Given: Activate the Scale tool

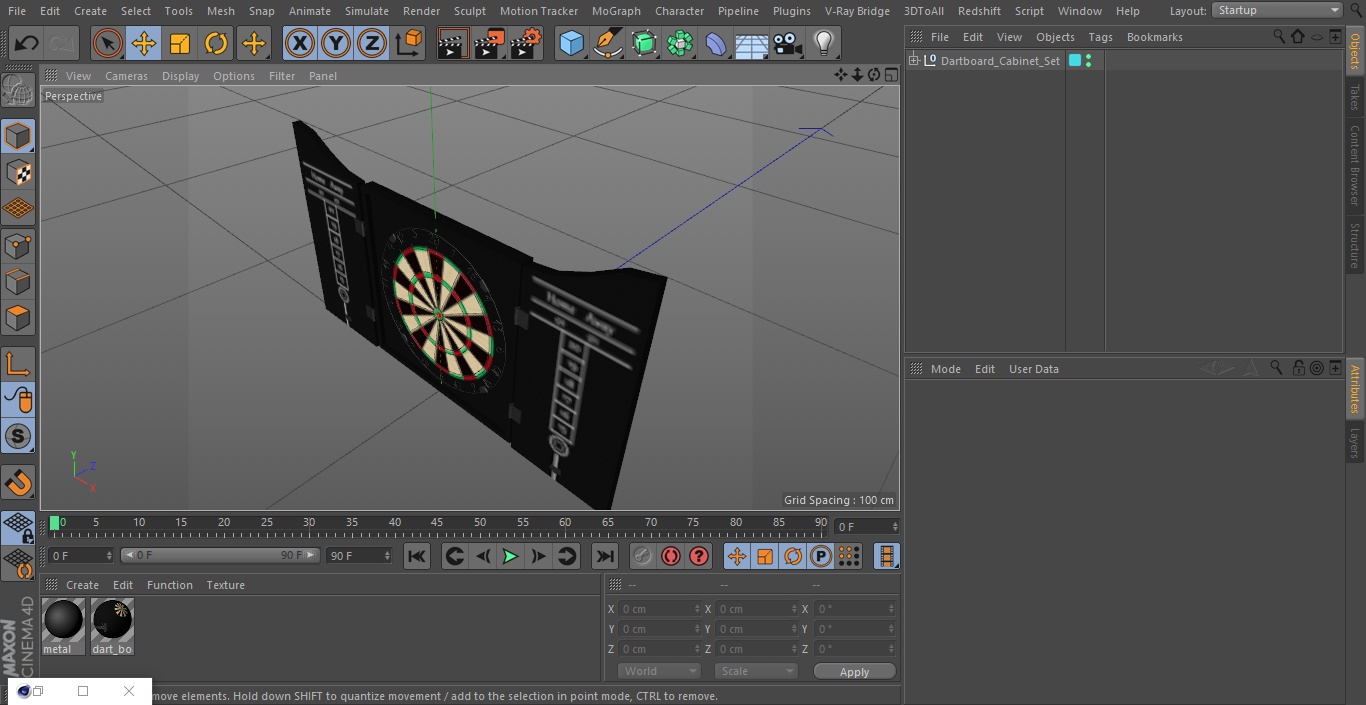Looking at the screenshot, I should 180,43.
